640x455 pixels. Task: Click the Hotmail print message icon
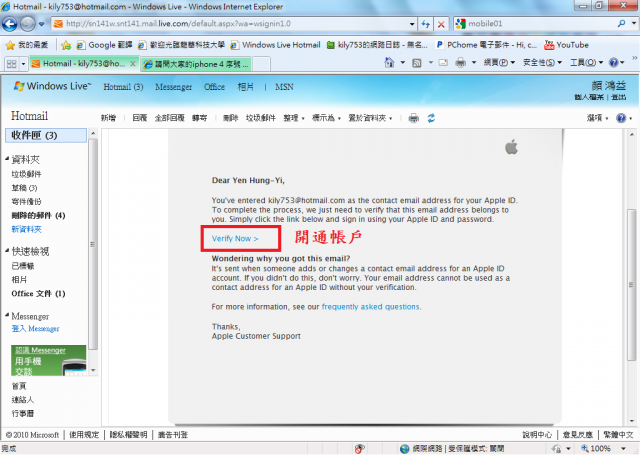click(413, 118)
